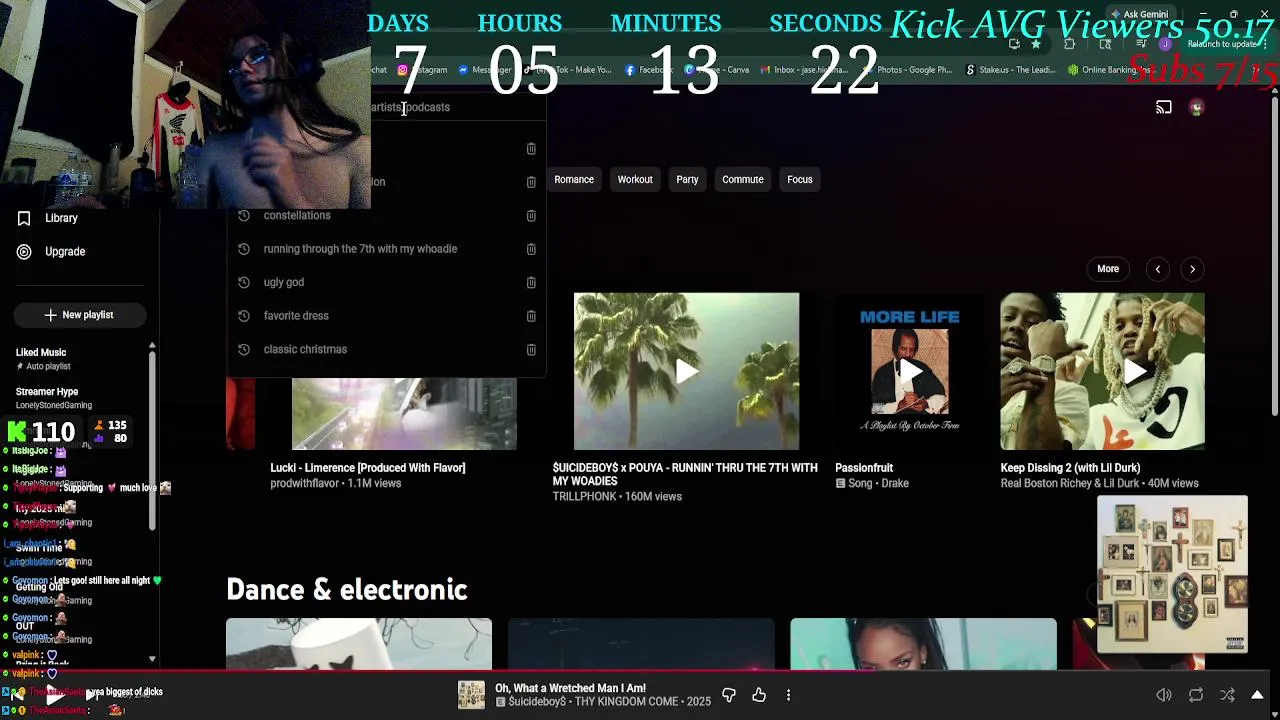
Task: Open 'TRILLPHONK' channel link
Action: click(585, 497)
